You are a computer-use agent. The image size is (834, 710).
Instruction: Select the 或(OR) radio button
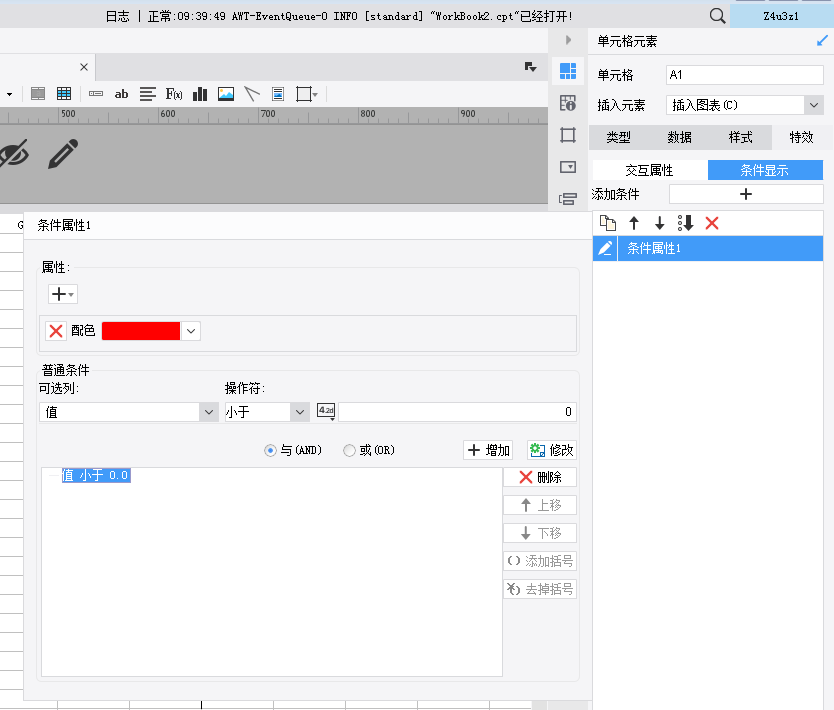tap(349, 450)
